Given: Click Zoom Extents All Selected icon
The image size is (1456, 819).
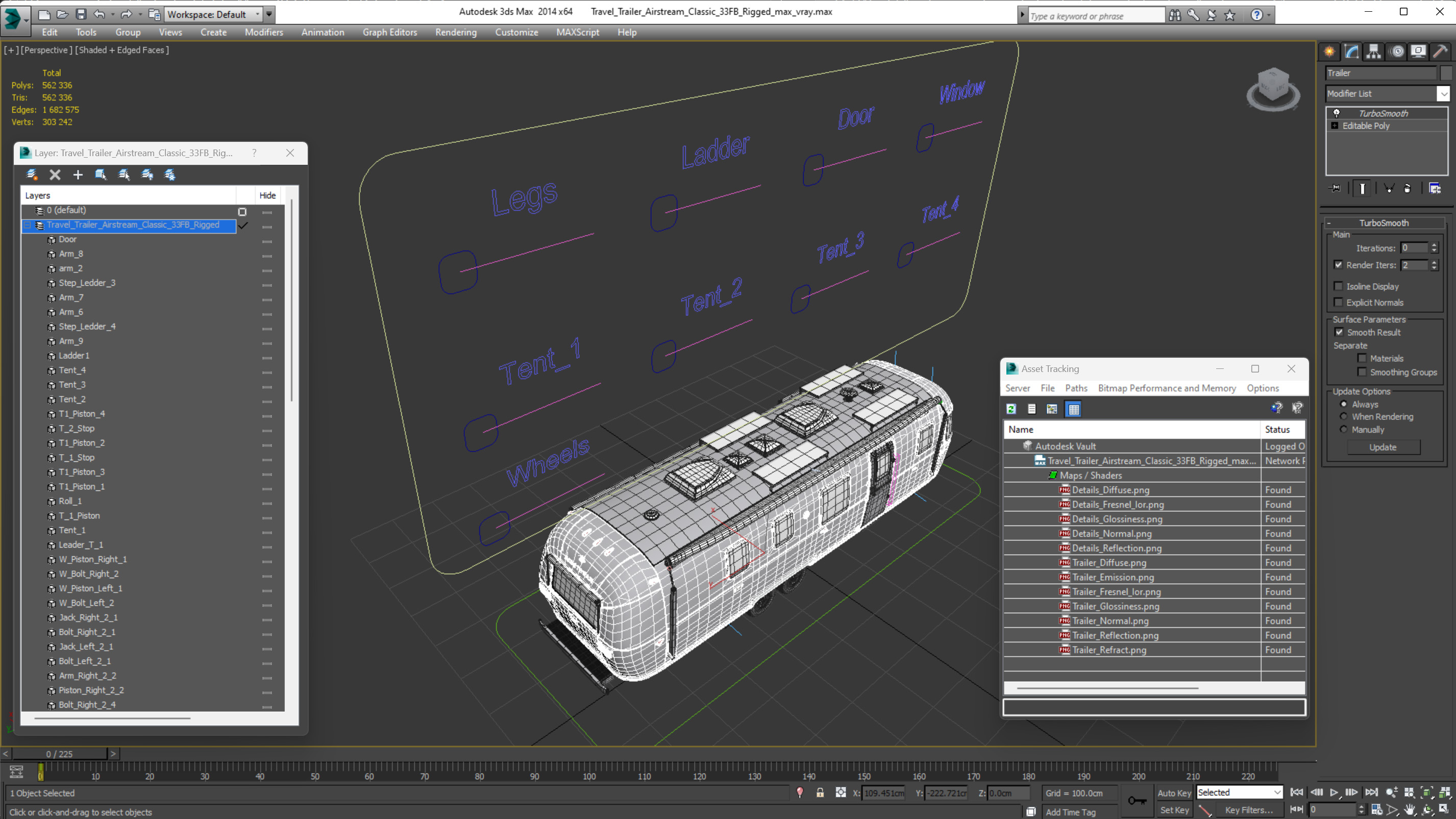Looking at the screenshot, I should point(1445,792).
